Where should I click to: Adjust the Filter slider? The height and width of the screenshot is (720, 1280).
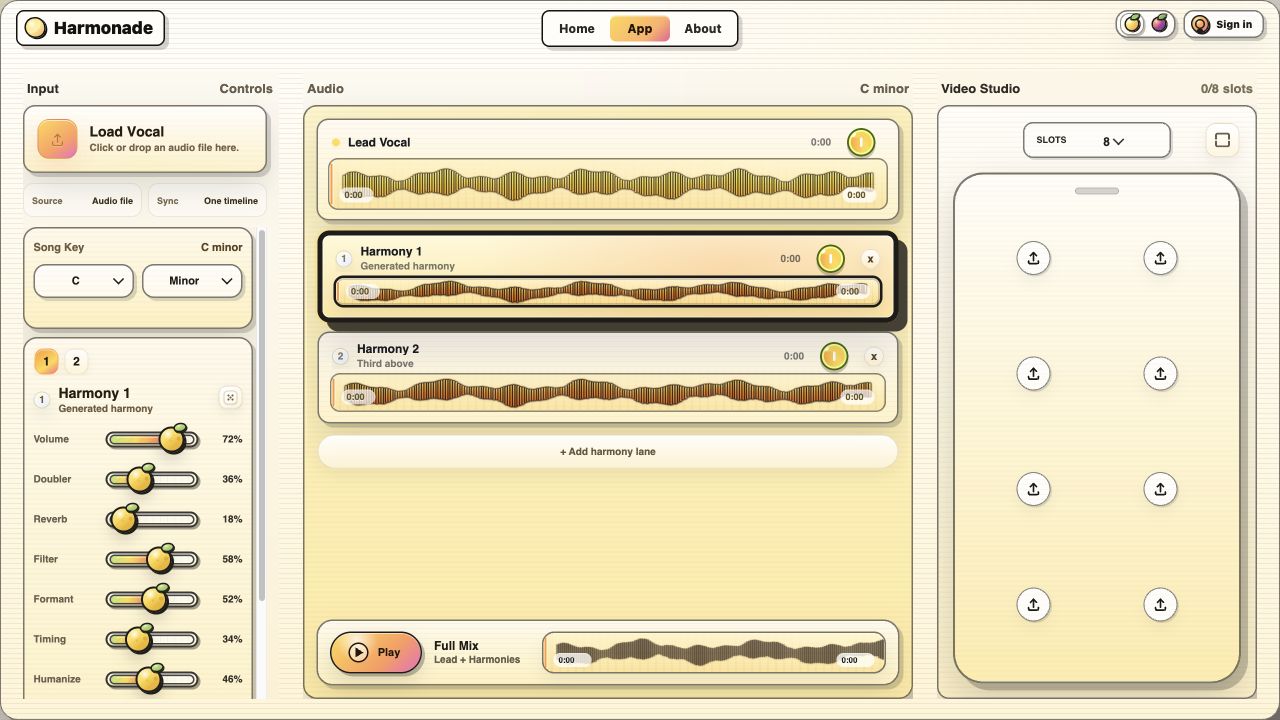(153, 559)
